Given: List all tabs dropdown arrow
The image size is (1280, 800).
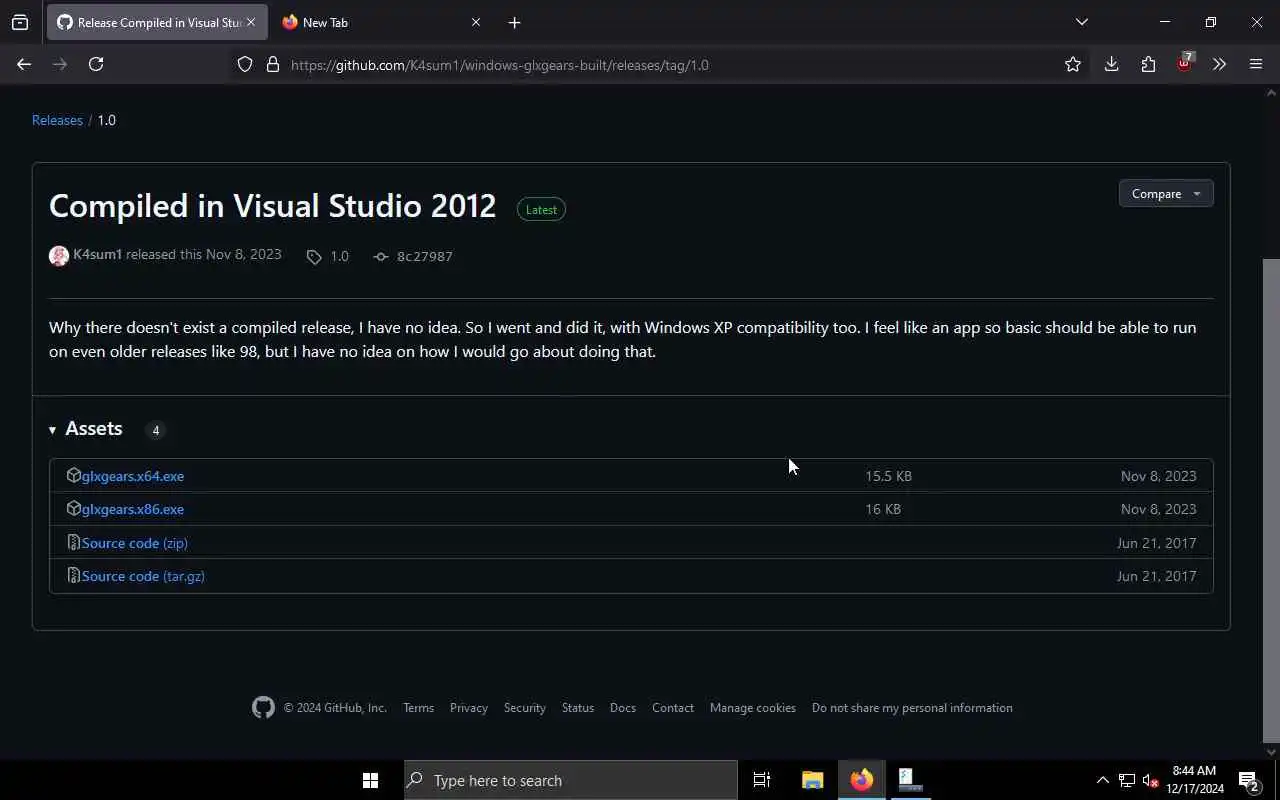Looking at the screenshot, I should tap(1081, 22).
